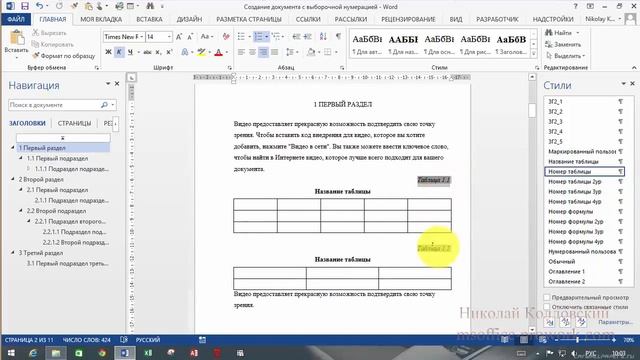Toggle italic К formatting
Image resolution: width=640 pixels, height=360 pixels.
pos(119,52)
